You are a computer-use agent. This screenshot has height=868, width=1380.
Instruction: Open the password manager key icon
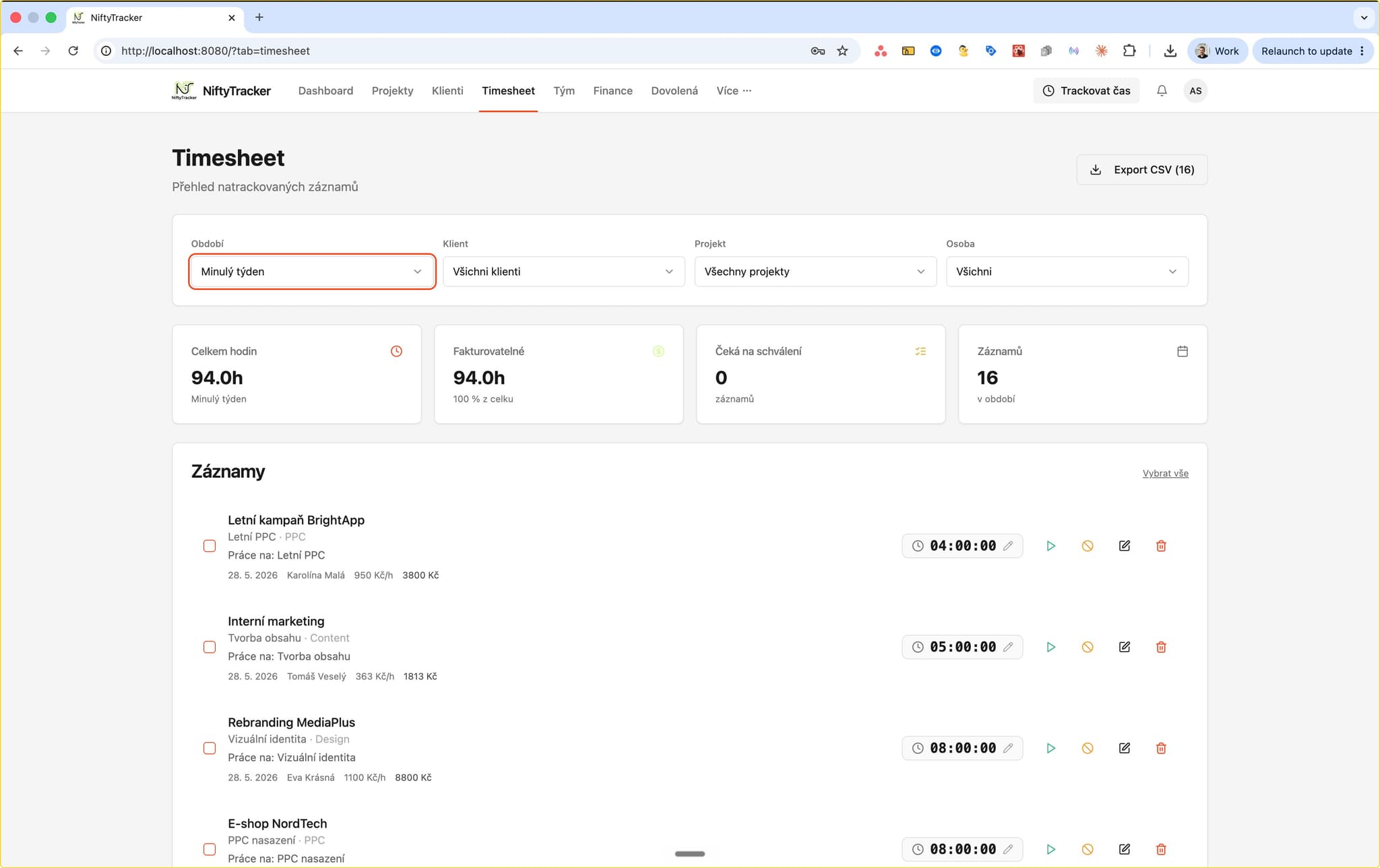[x=817, y=51]
